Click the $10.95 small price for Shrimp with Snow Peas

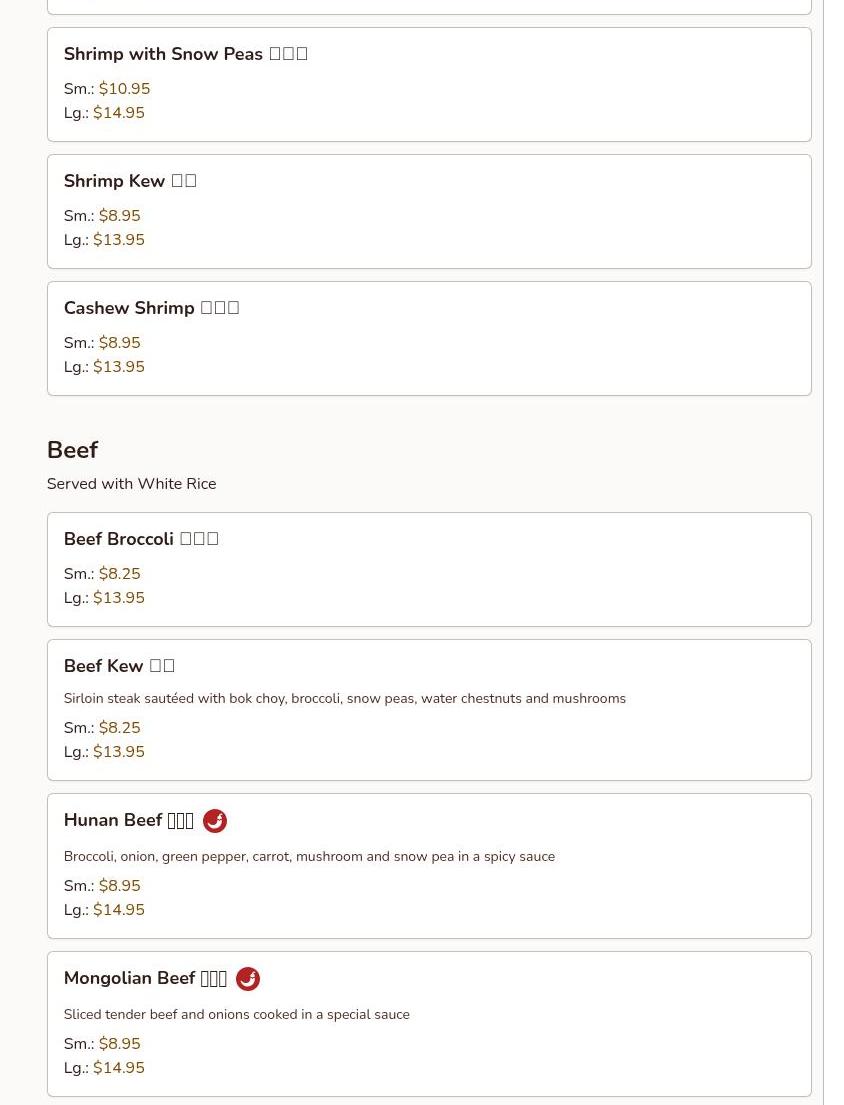125,89
